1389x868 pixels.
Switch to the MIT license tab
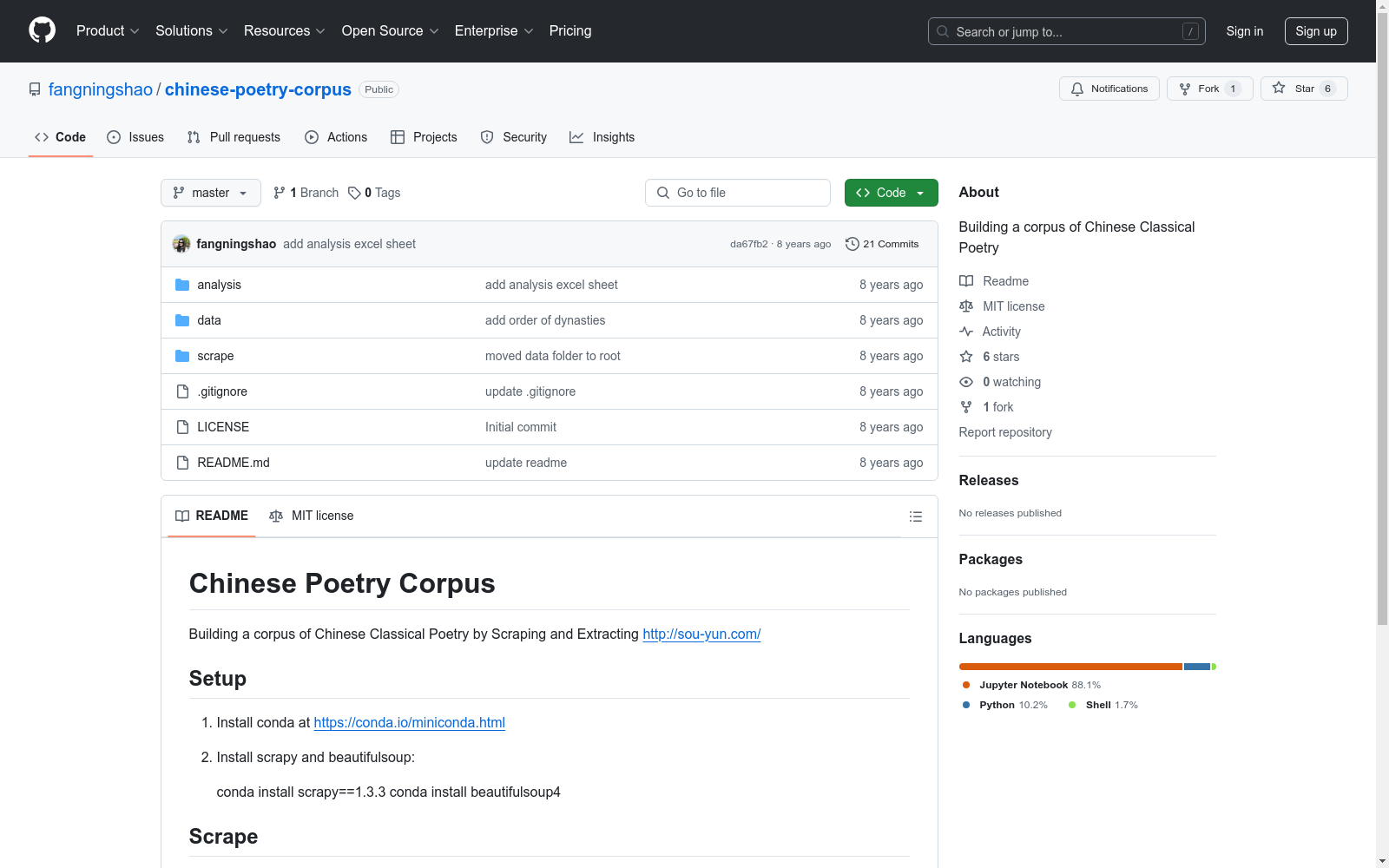tap(312, 516)
